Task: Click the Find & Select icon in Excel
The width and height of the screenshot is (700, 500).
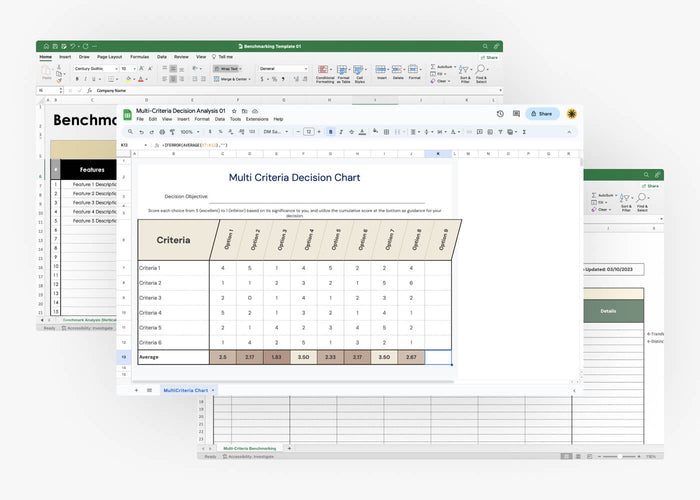Action: [x=481, y=70]
